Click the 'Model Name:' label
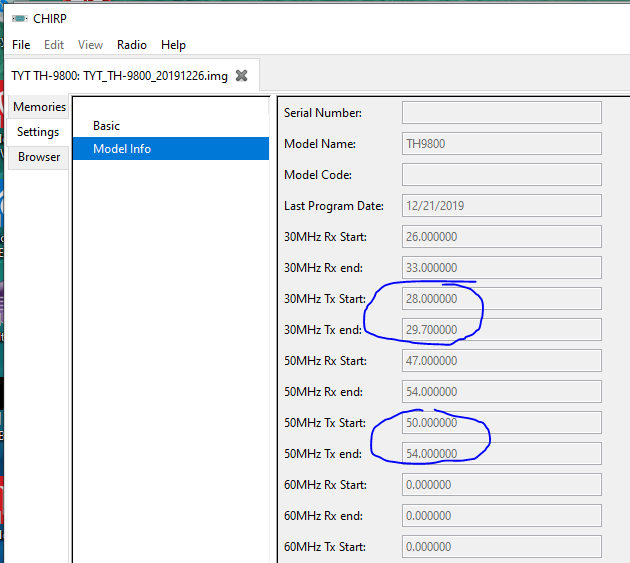This screenshot has height=563, width=630. pos(320,144)
